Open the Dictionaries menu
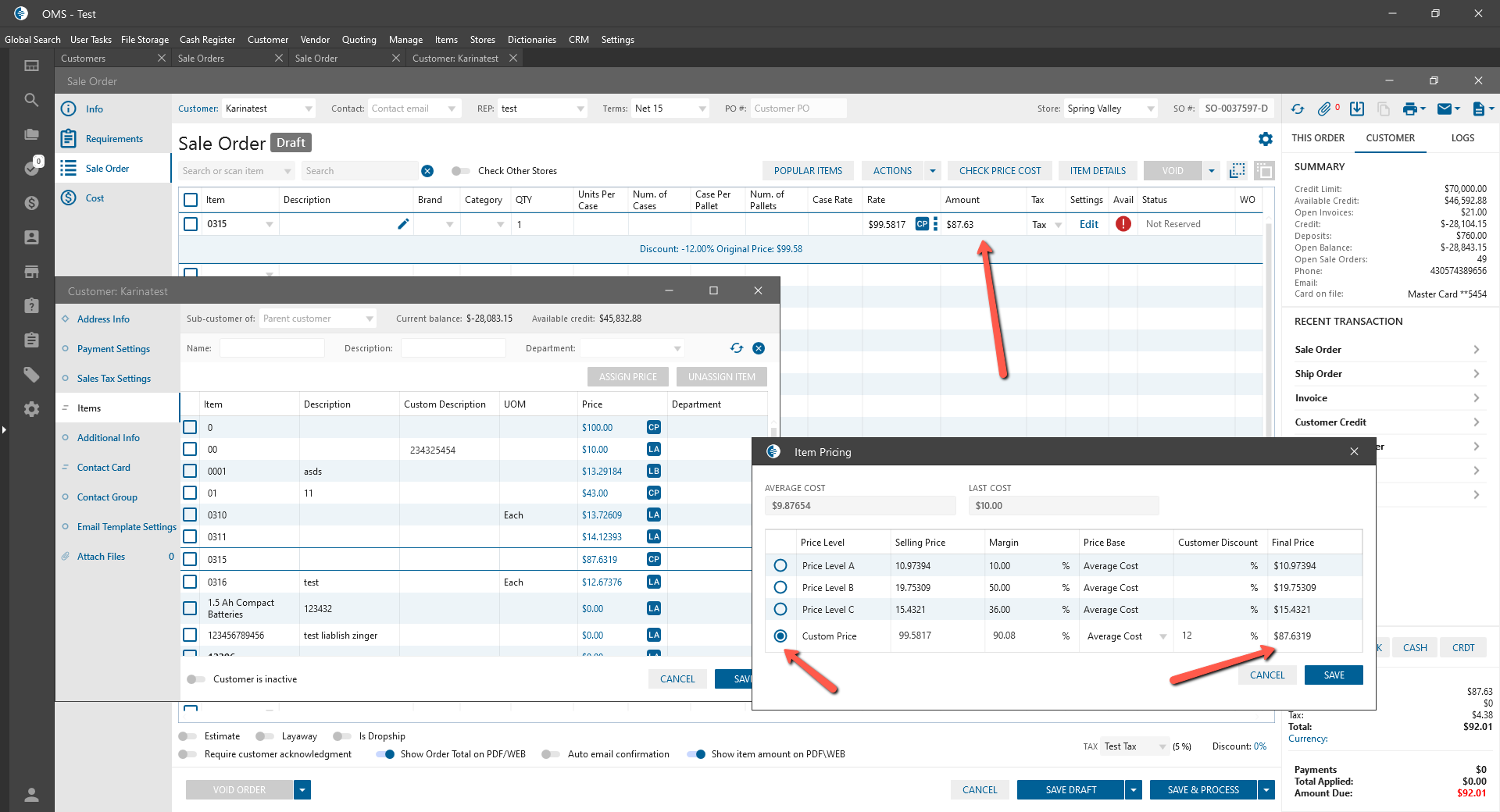Viewport: 1500px width, 812px height. (x=531, y=40)
